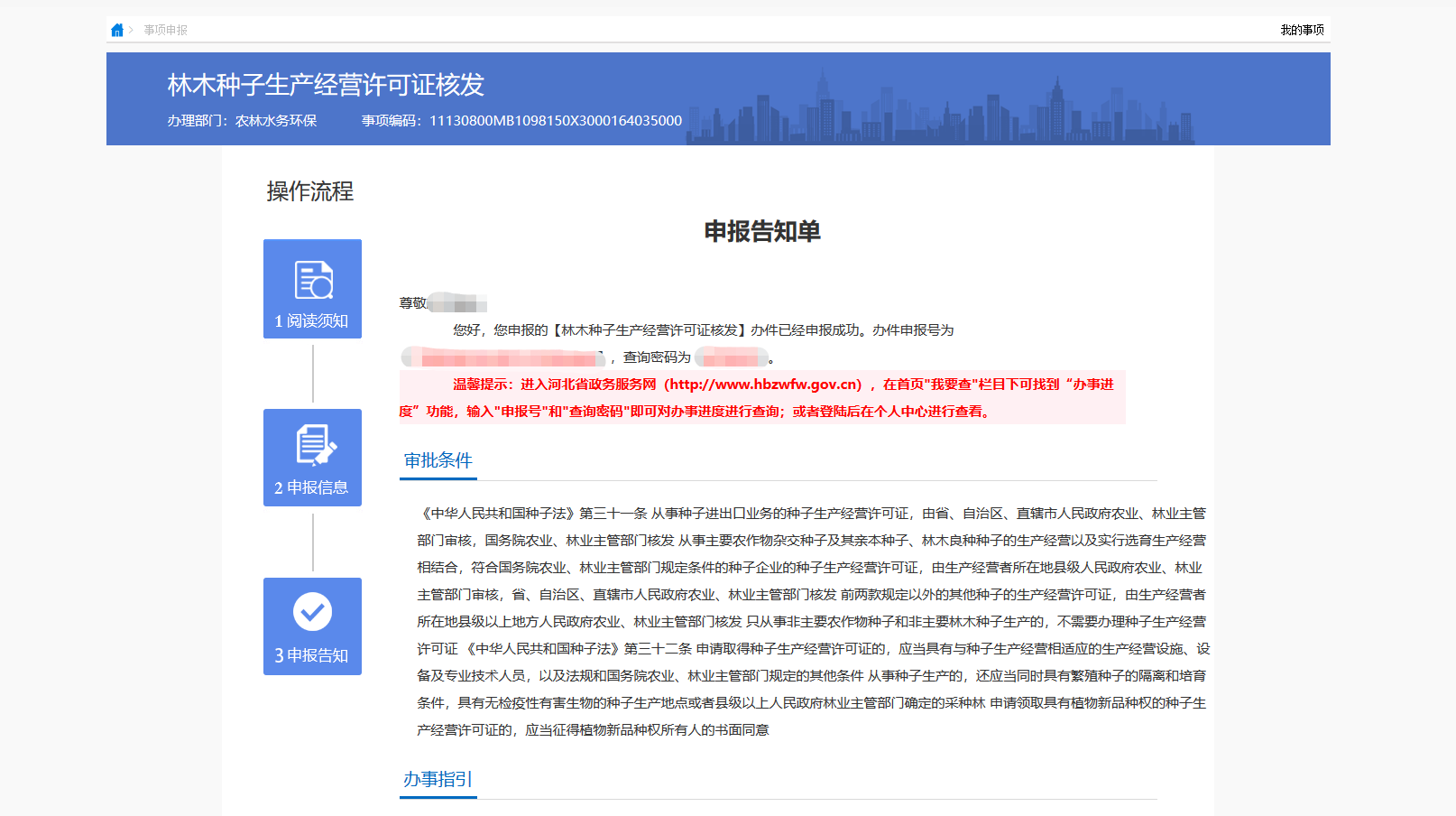This screenshot has height=816, width=1456.
Task: Select the blue step box labeled "2 申报信息"
Action: point(312,458)
